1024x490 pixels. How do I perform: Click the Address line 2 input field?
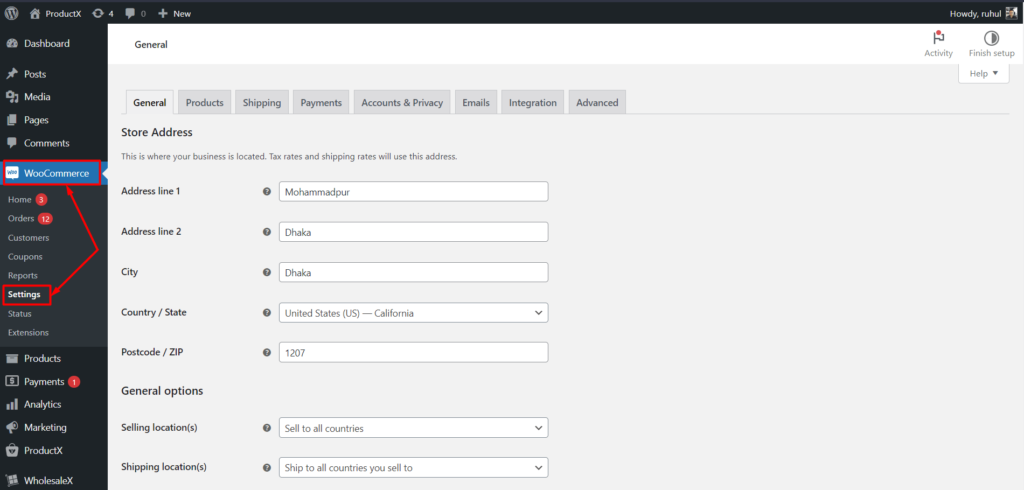point(413,232)
